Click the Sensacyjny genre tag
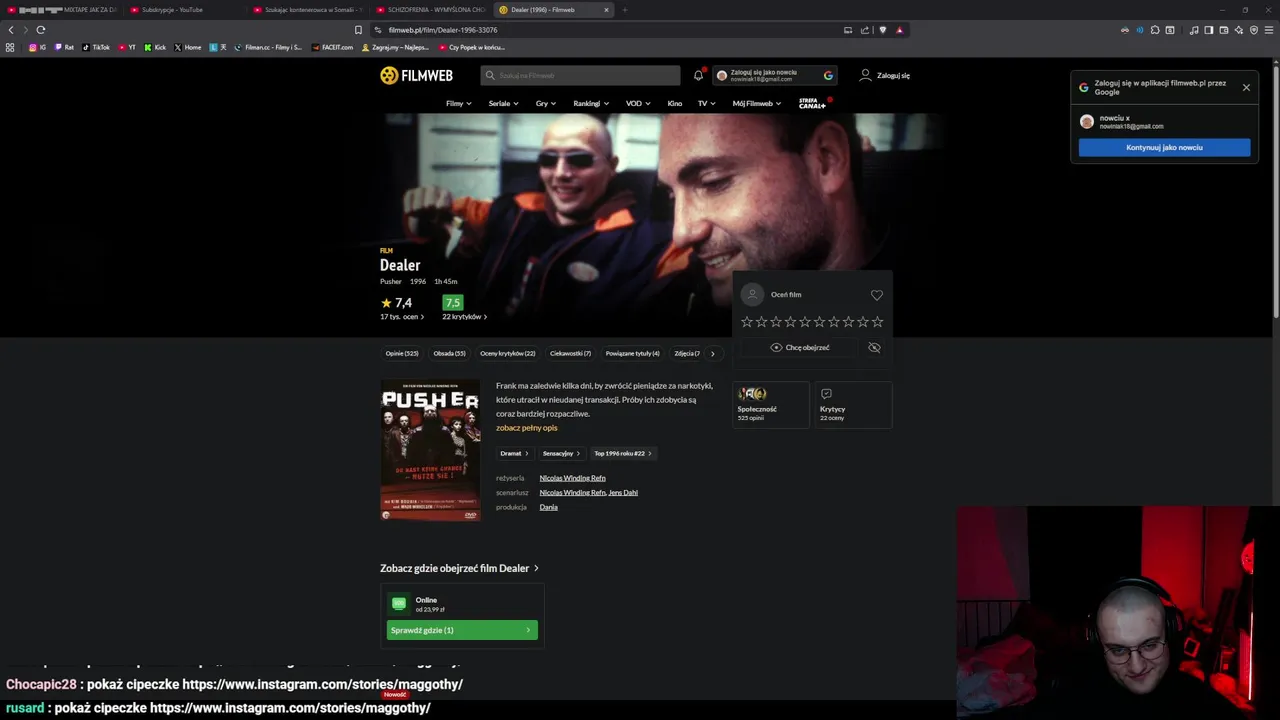This screenshot has width=1280, height=720. (x=561, y=453)
